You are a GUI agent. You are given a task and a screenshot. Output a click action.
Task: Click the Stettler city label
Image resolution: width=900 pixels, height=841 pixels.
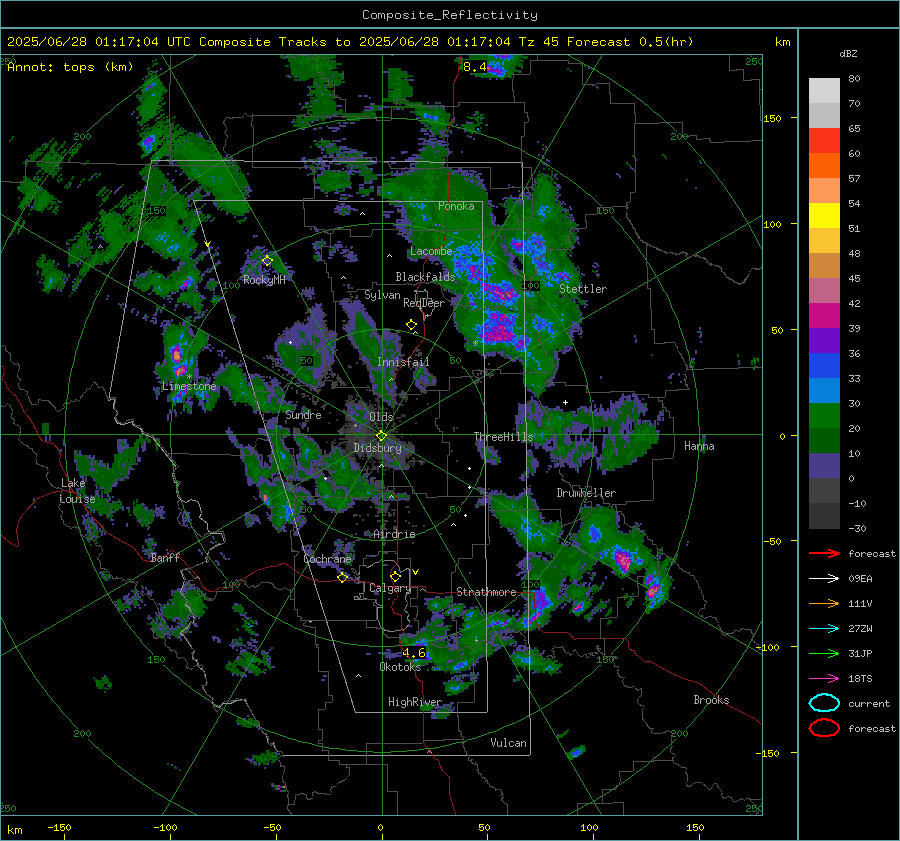click(583, 289)
